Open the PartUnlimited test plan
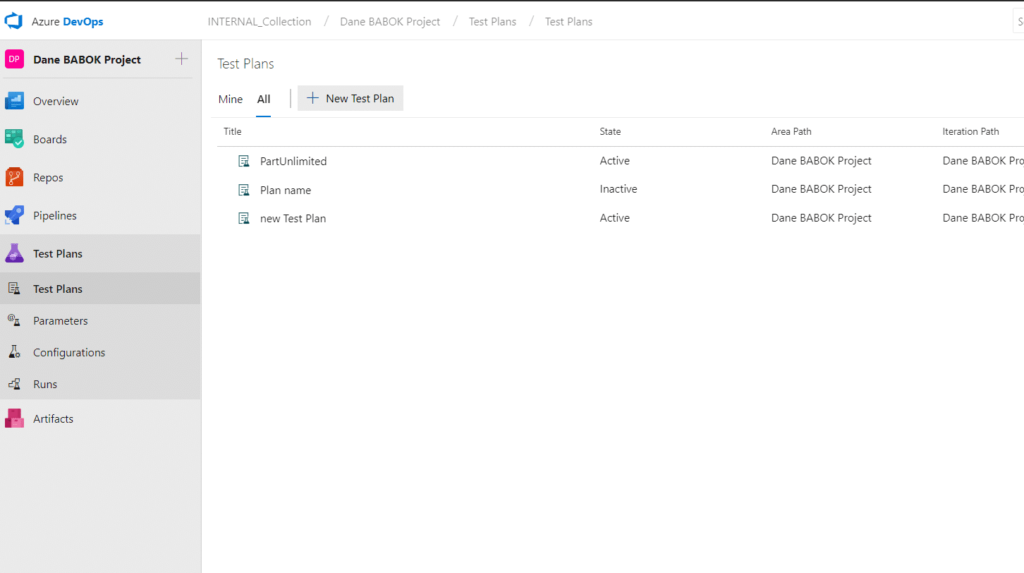This screenshot has height=573, width=1024. pyautogui.click(x=293, y=161)
